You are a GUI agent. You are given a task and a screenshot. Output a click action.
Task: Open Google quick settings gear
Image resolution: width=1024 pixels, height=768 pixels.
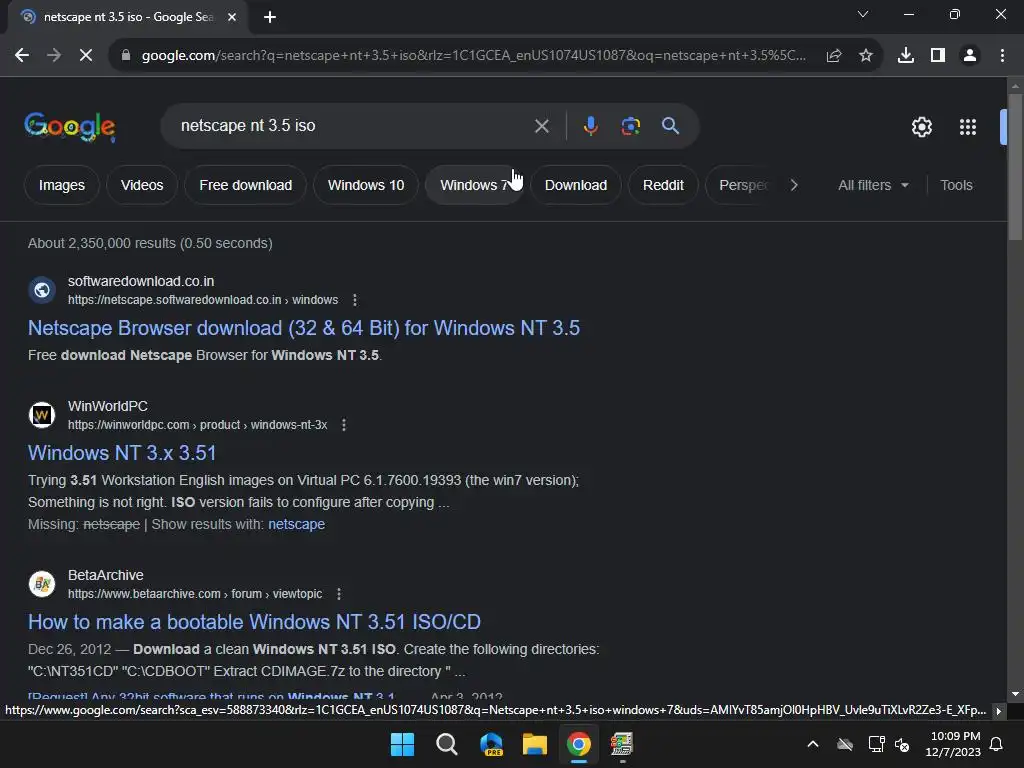[x=921, y=127]
